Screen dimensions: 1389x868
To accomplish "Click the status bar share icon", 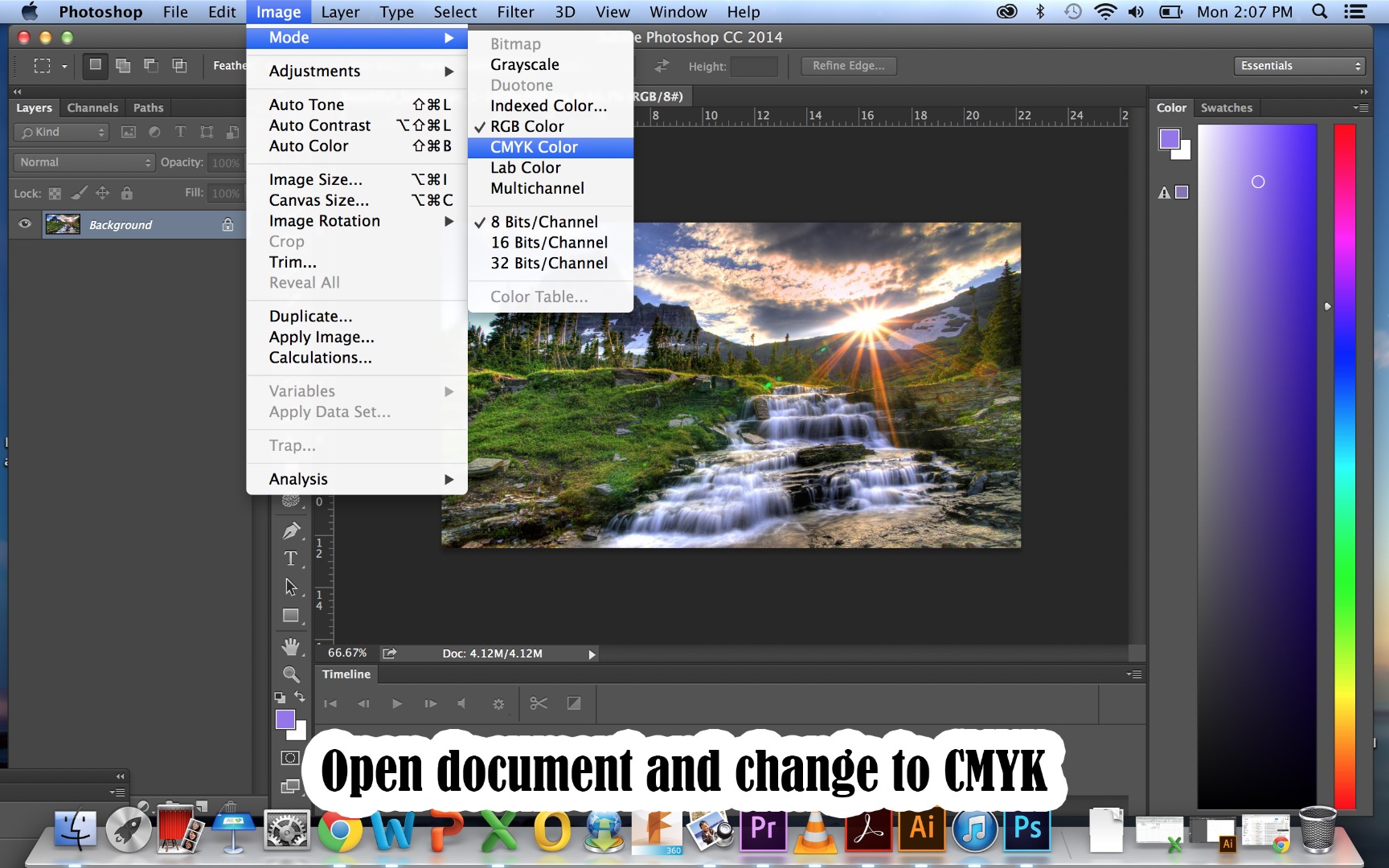I will 390,653.
